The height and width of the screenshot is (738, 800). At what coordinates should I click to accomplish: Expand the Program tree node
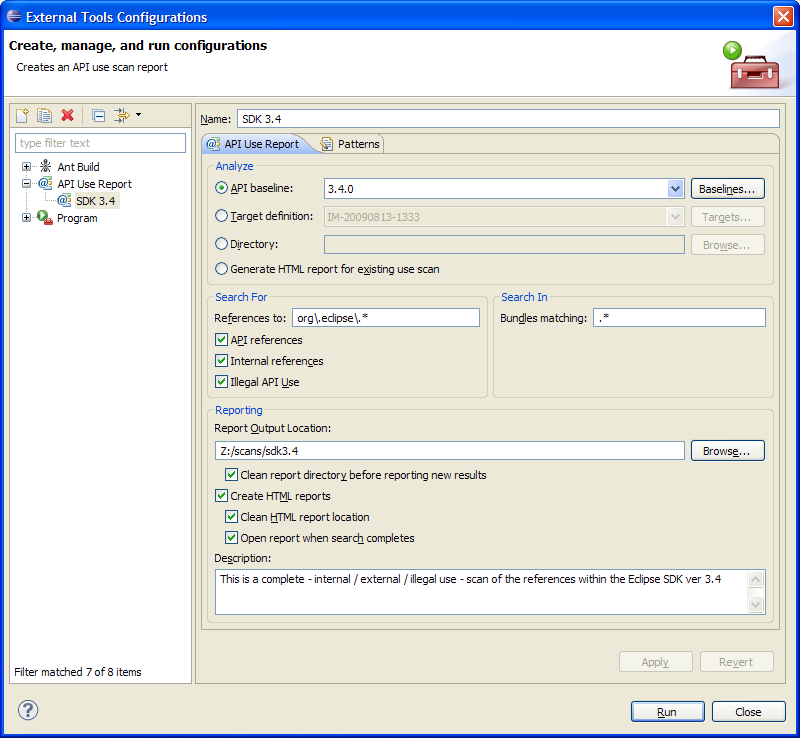click(26, 218)
